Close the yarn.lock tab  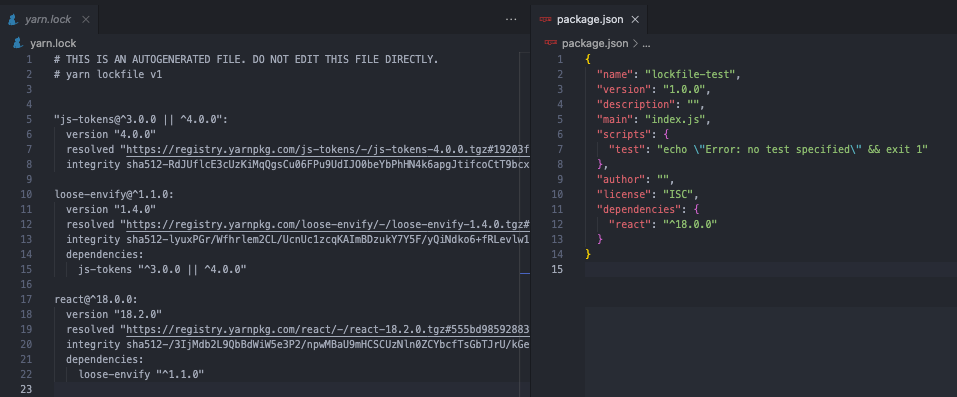tap(85, 20)
